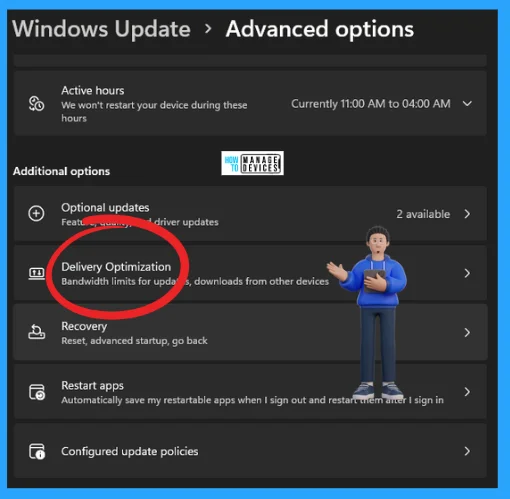Click the Active hours clock icon
This screenshot has height=499, width=510.
coord(36,104)
